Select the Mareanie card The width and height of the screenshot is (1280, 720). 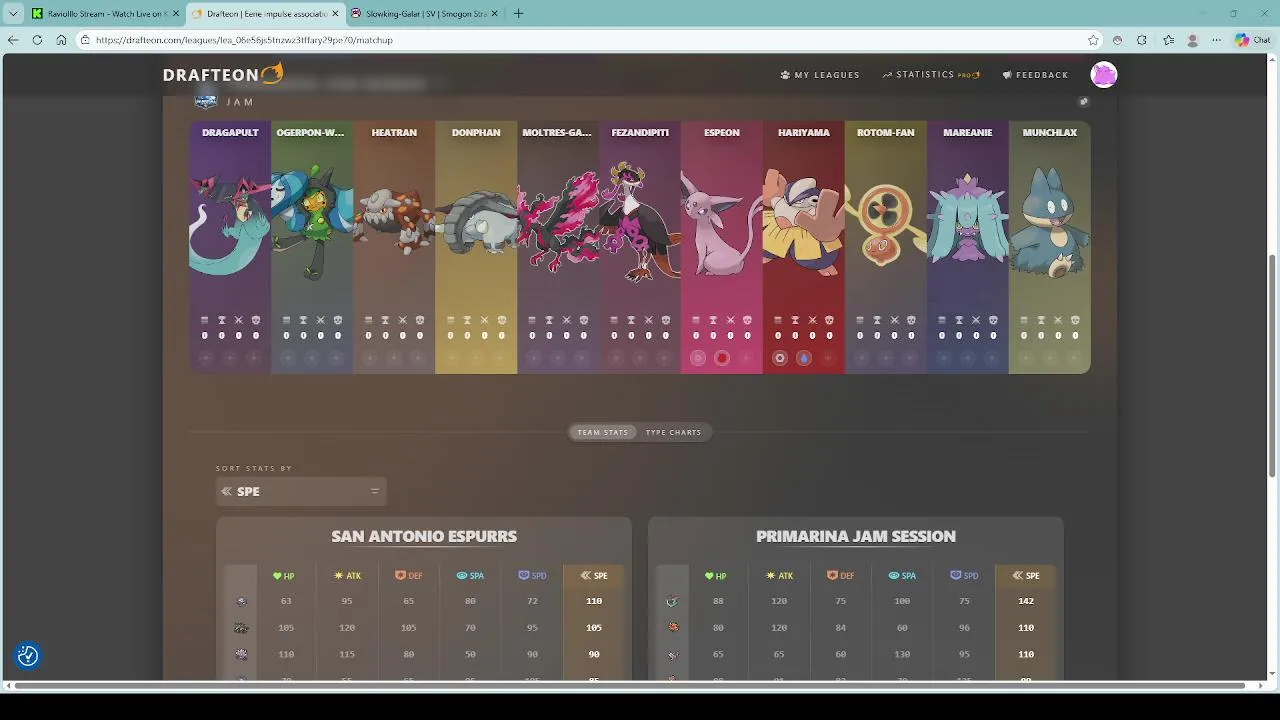click(968, 247)
